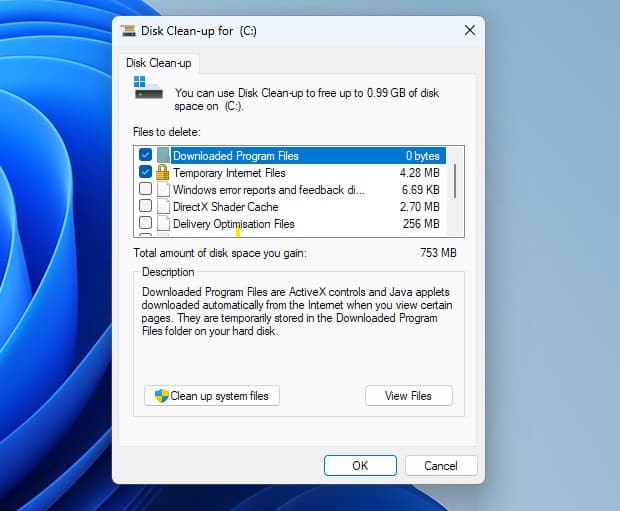Click the 753 MB total value

coord(438,253)
